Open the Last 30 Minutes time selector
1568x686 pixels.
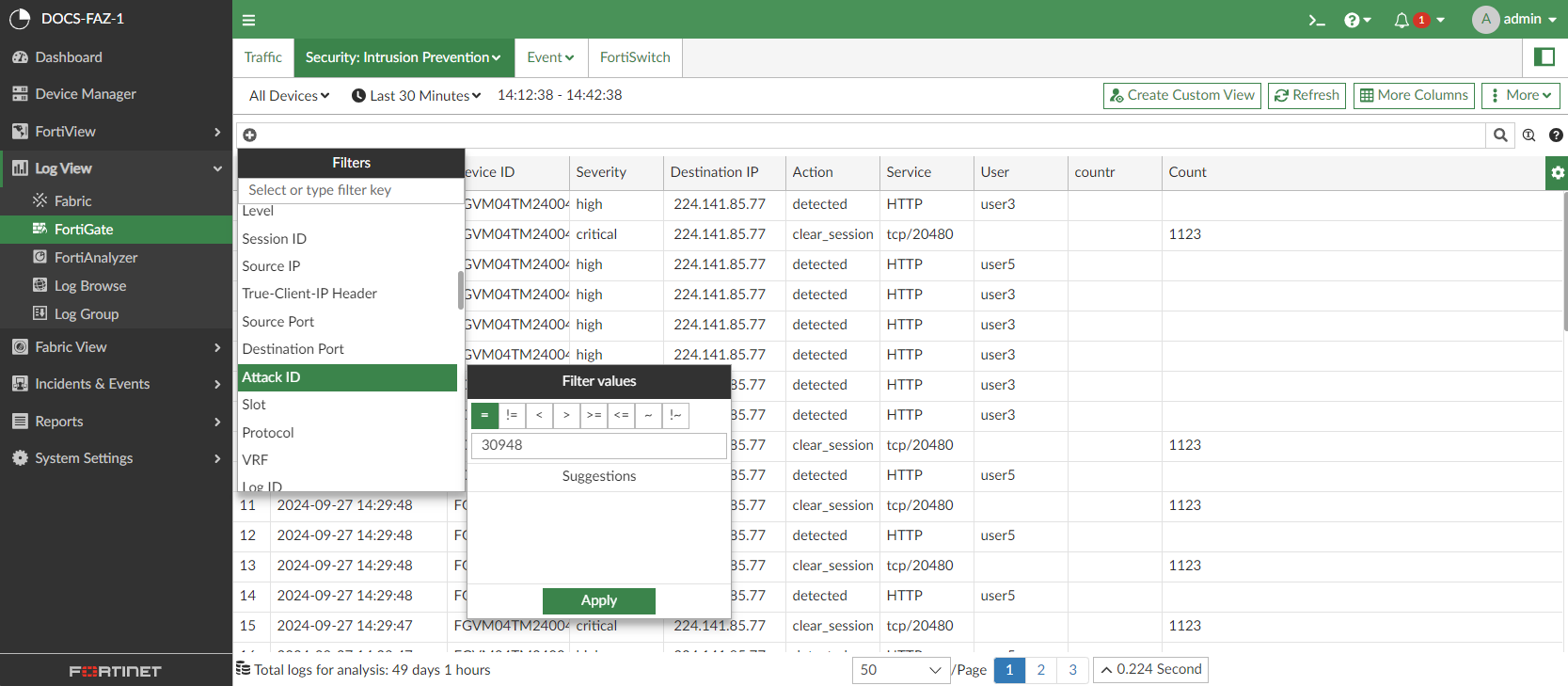pos(416,96)
